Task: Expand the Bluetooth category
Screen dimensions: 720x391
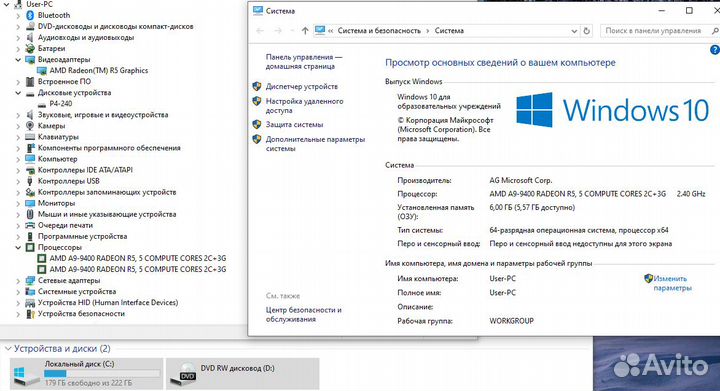Action: (x=18, y=16)
